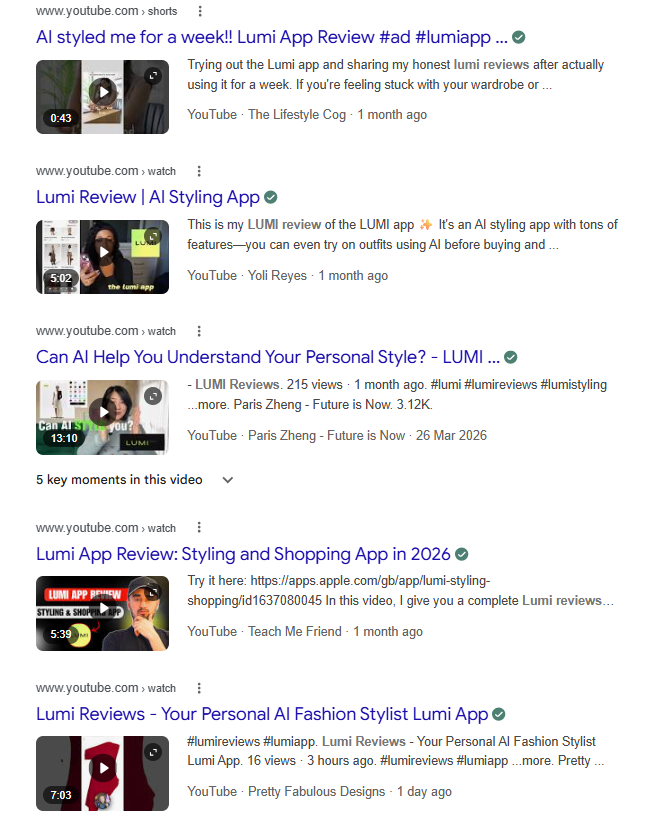Click verified badge beside 'Lumi Review | AI Styling App'

pyautogui.click(x=271, y=197)
